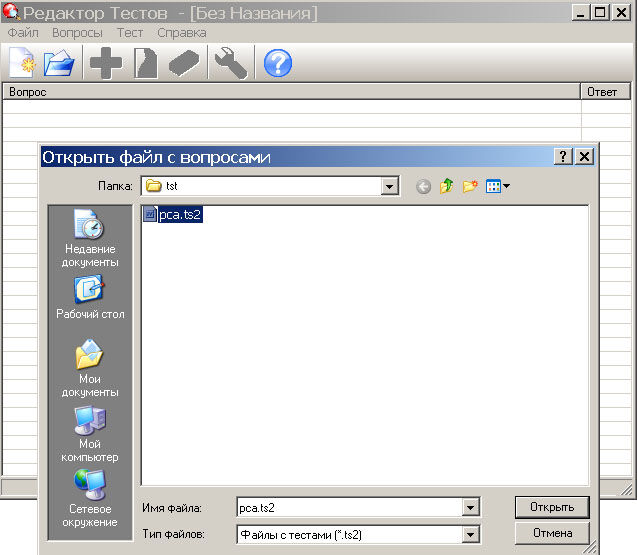Click the Отмена button
This screenshot has width=637, height=555.
point(552,533)
